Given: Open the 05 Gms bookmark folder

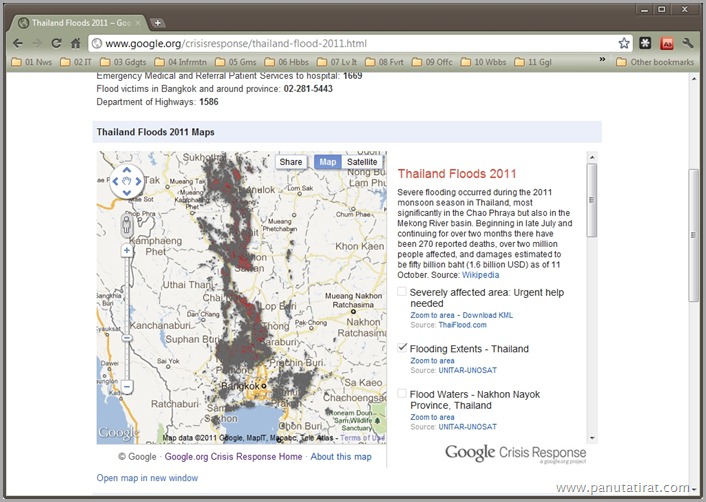Looking at the screenshot, I should coord(236,62).
